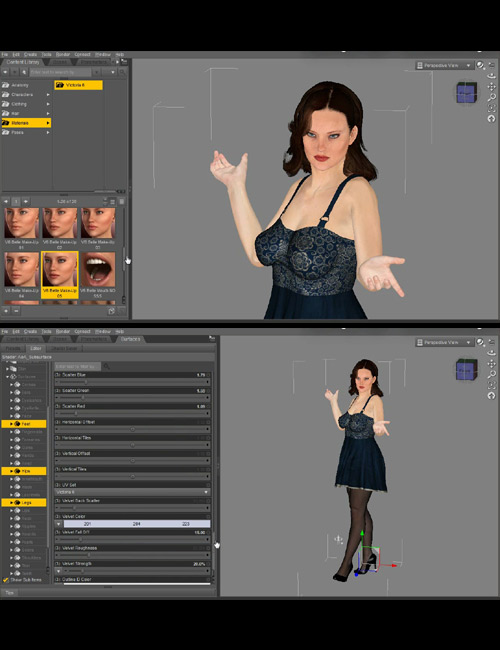The image size is (500, 650).
Task: Click the view cube in Surfaces viewport
Action: [466, 370]
